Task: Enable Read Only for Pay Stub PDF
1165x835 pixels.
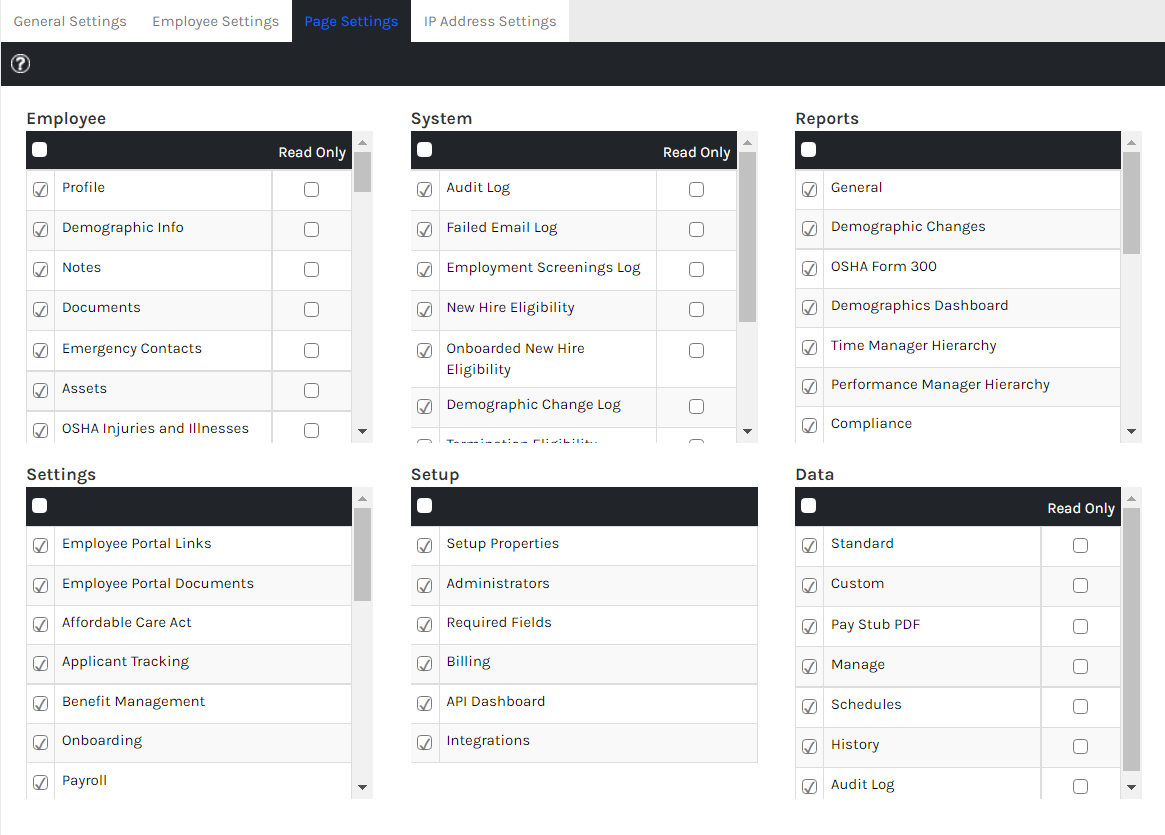Action: coord(1080,626)
